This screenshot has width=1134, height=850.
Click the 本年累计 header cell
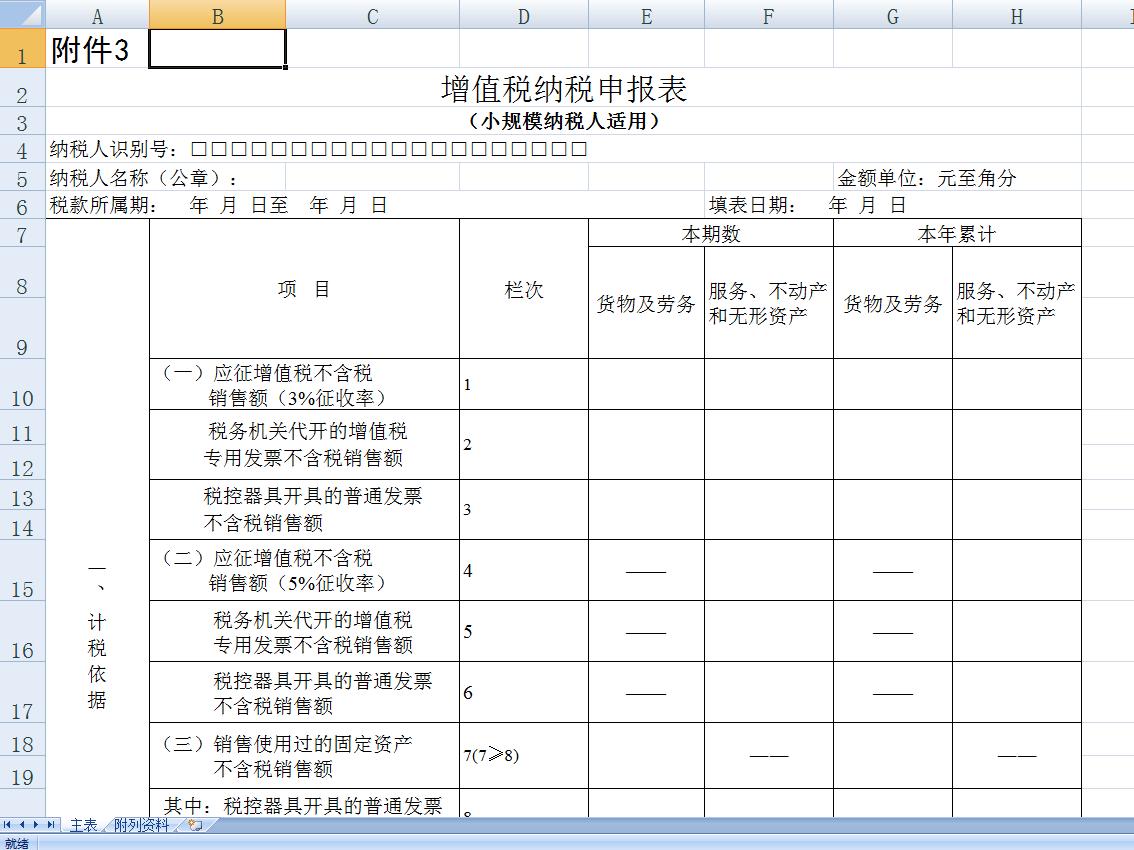(x=958, y=233)
